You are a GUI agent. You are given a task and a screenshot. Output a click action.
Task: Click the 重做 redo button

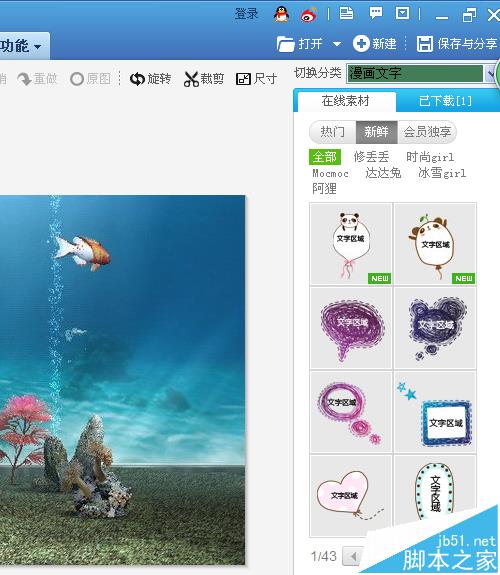(x=38, y=78)
